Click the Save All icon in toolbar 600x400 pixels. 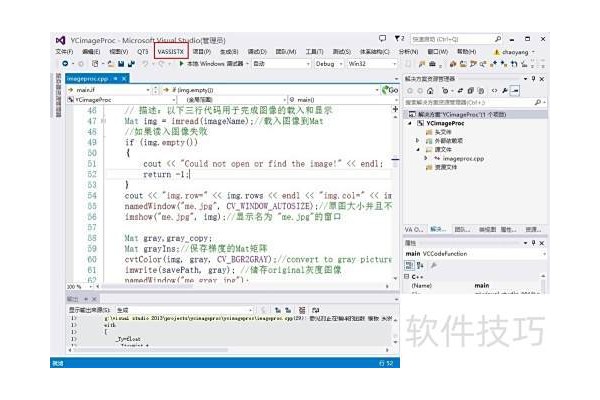131,64
